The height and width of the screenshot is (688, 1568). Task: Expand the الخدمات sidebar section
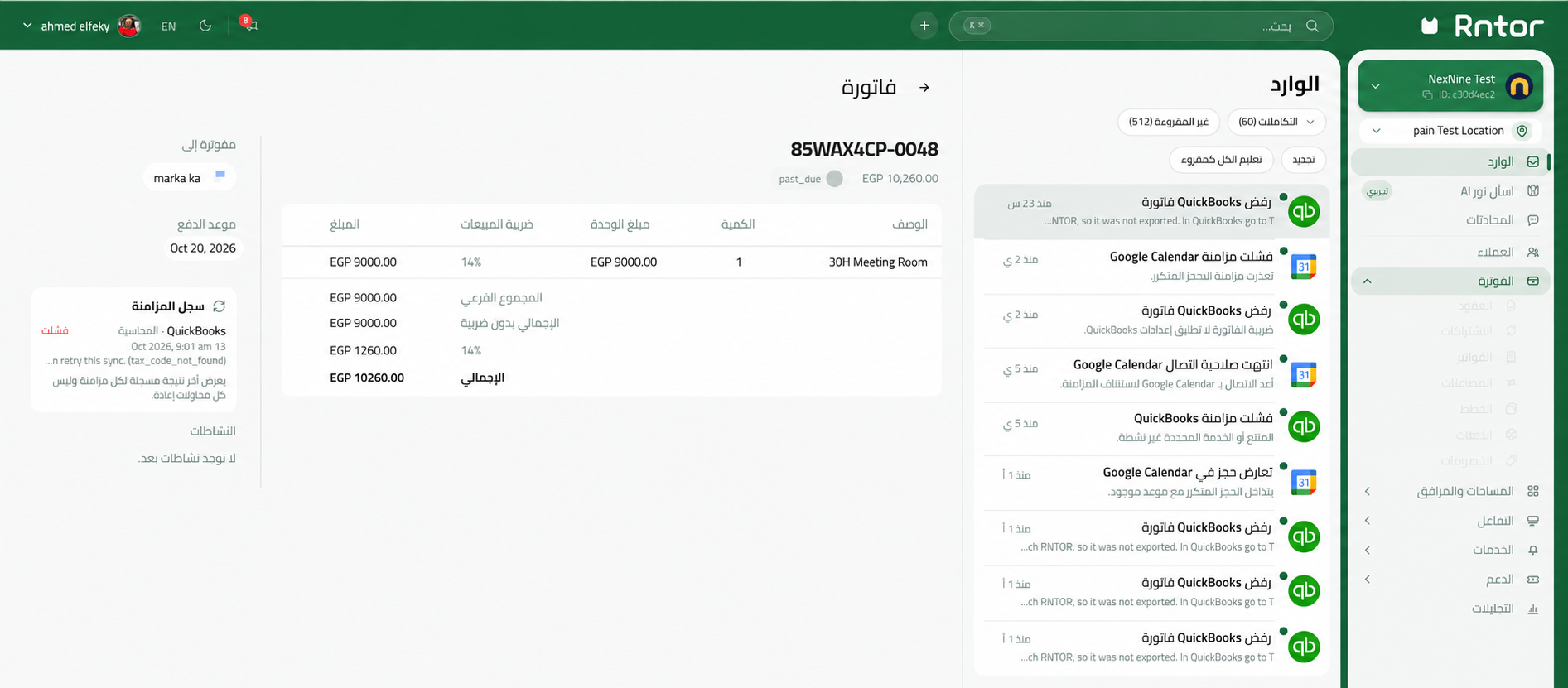pos(1450,550)
